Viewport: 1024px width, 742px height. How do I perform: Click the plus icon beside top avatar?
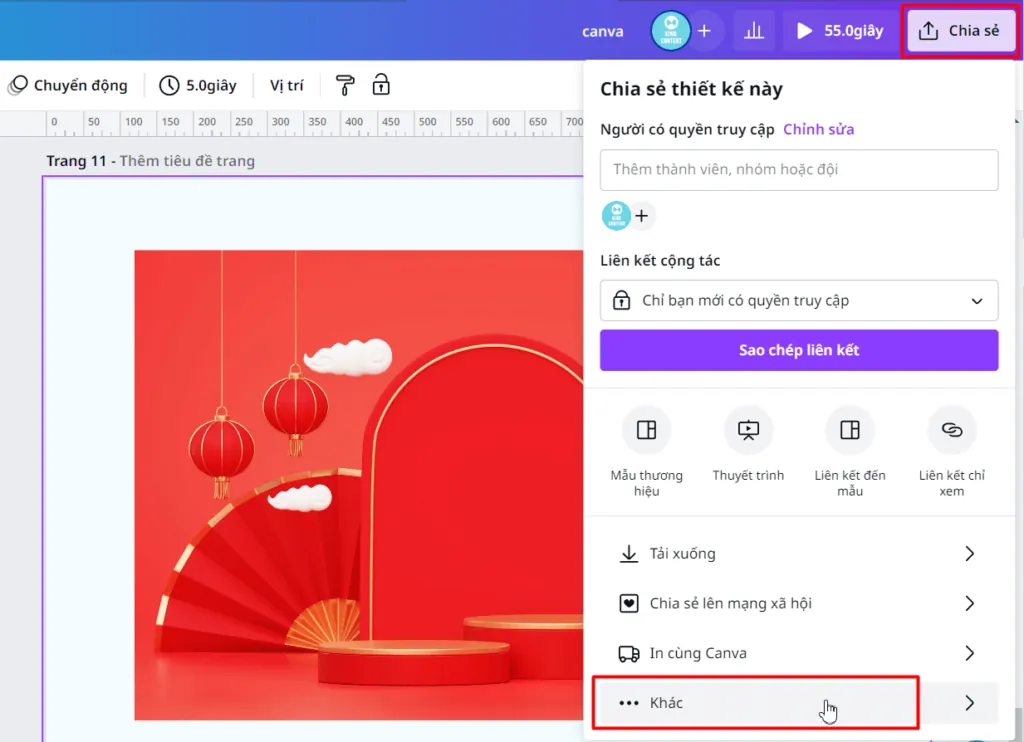click(704, 31)
